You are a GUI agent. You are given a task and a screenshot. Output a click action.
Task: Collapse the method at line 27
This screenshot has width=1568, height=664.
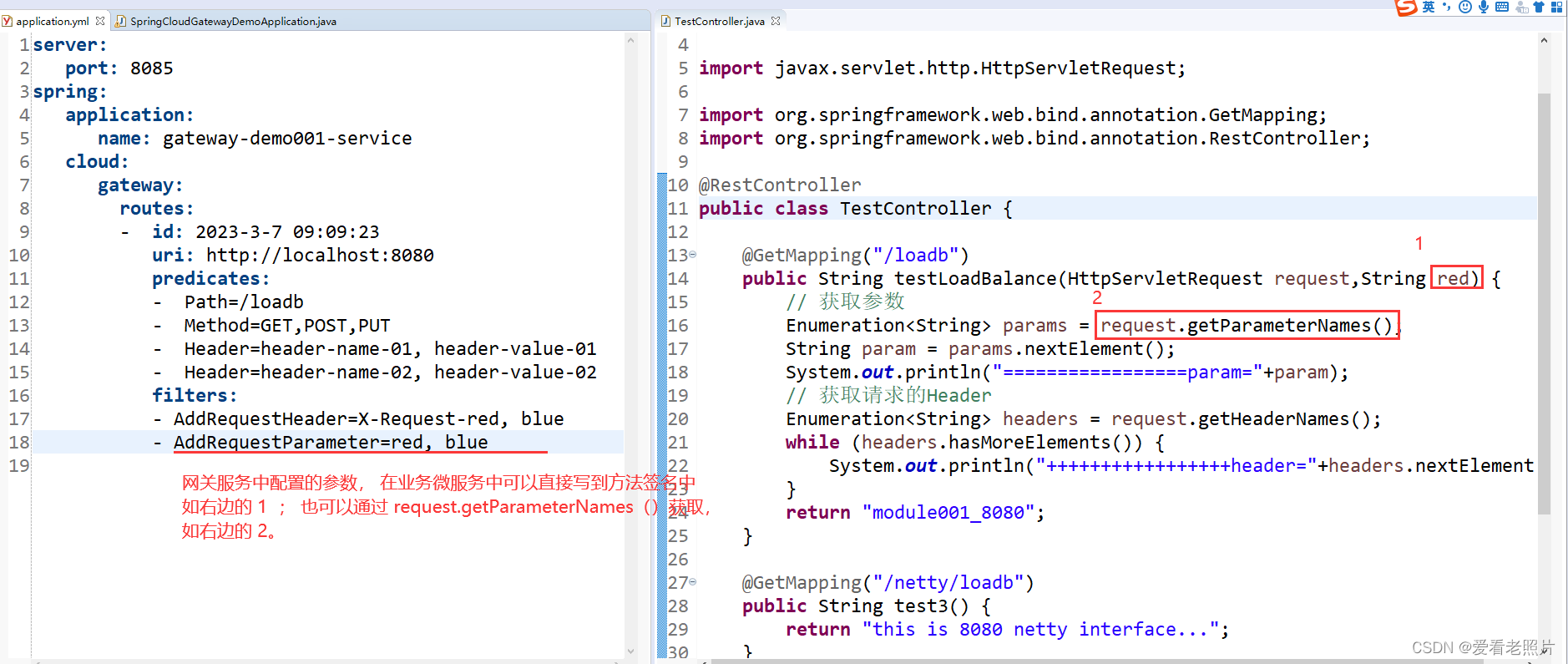tap(692, 582)
